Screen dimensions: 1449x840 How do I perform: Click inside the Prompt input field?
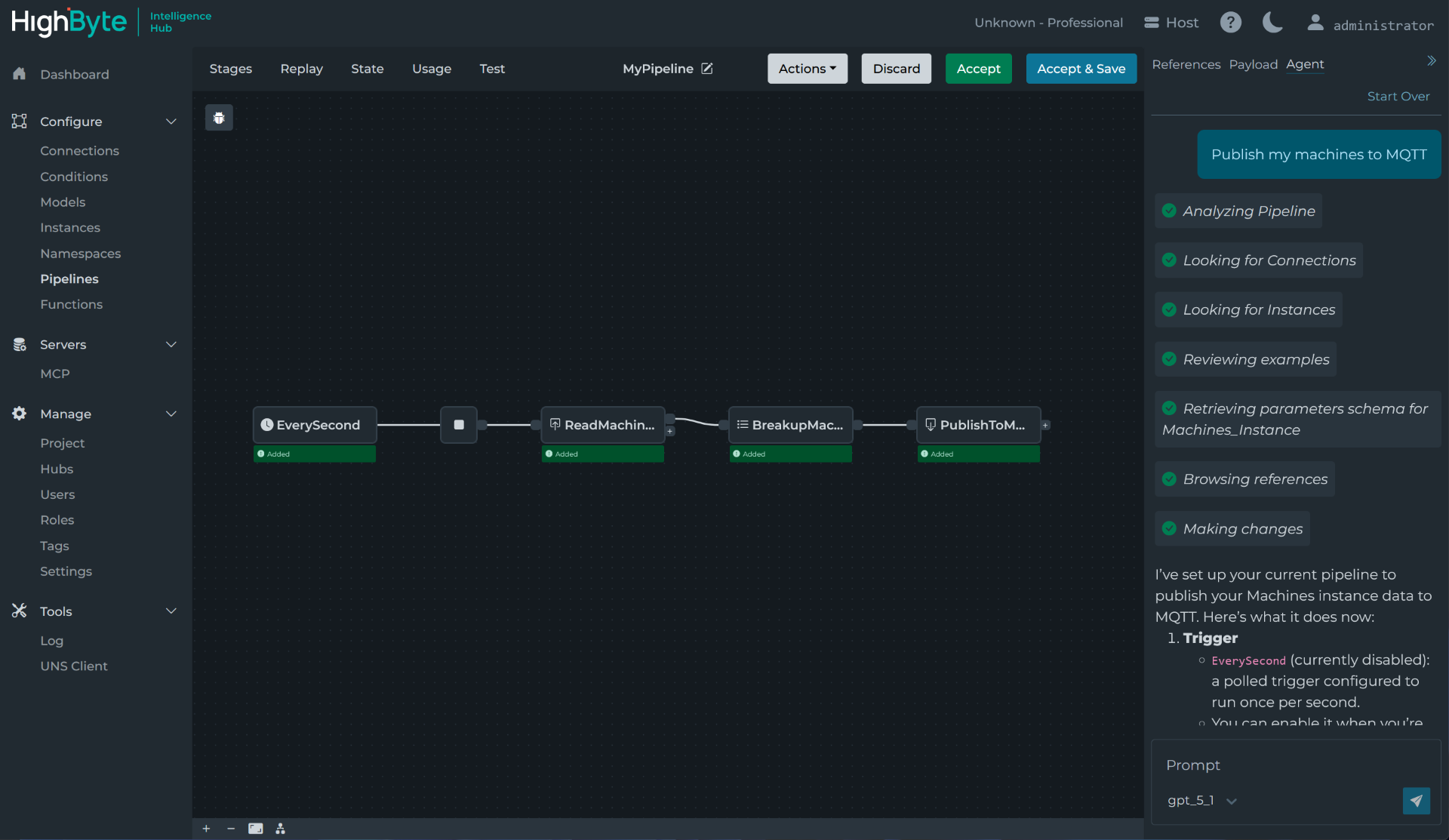pos(1283,765)
